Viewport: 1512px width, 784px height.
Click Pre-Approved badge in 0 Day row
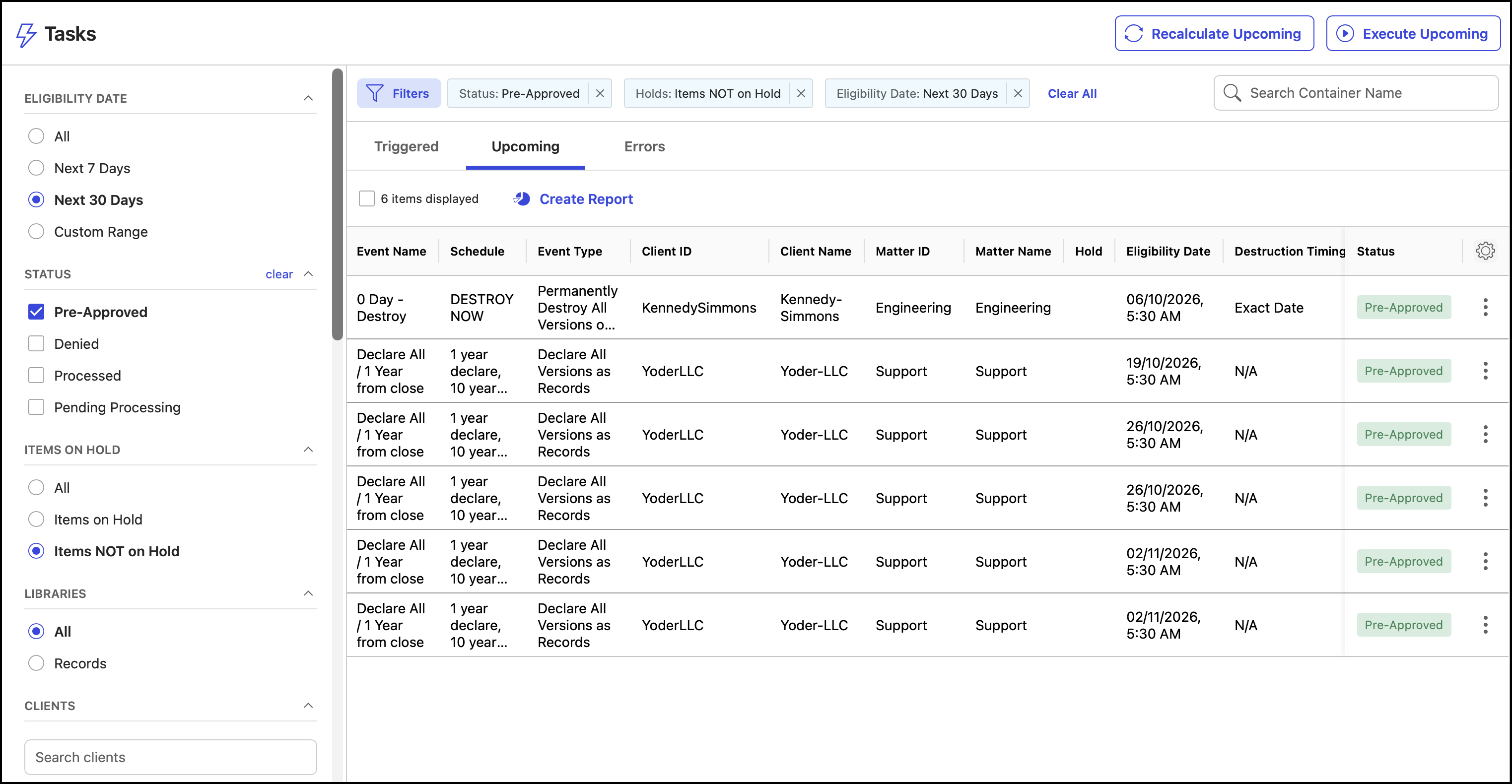[1403, 308]
